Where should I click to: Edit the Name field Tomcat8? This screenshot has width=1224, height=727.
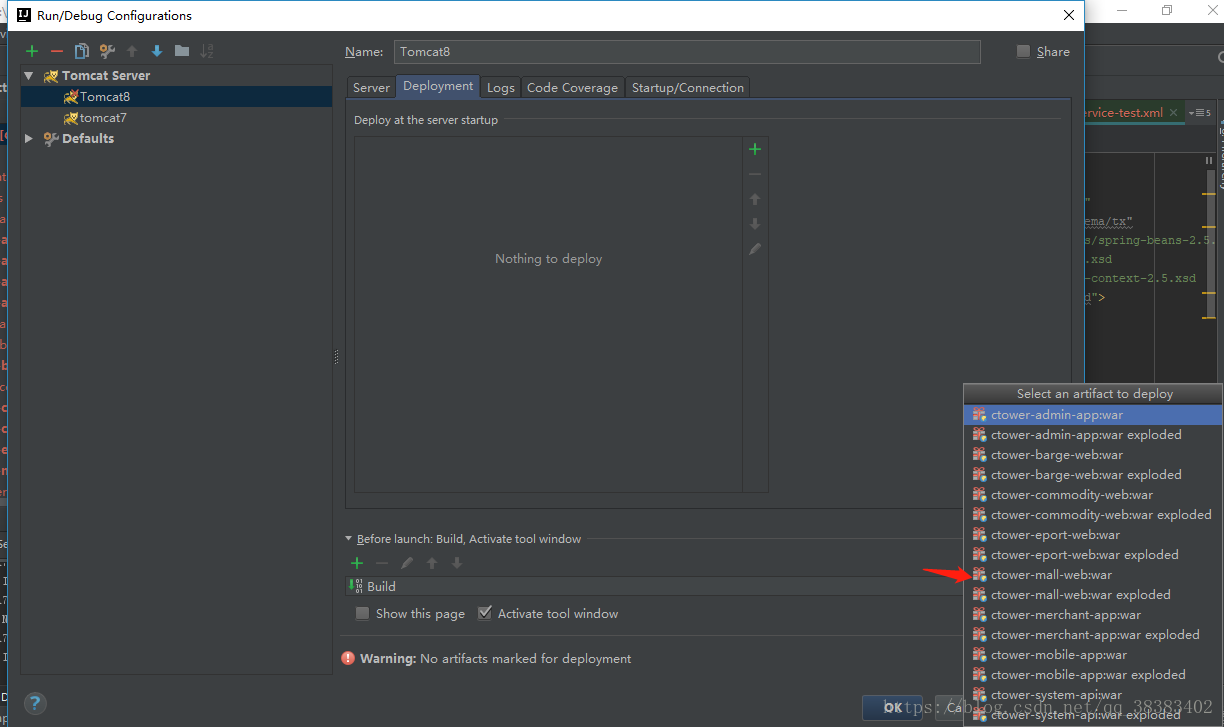coord(687,52)
